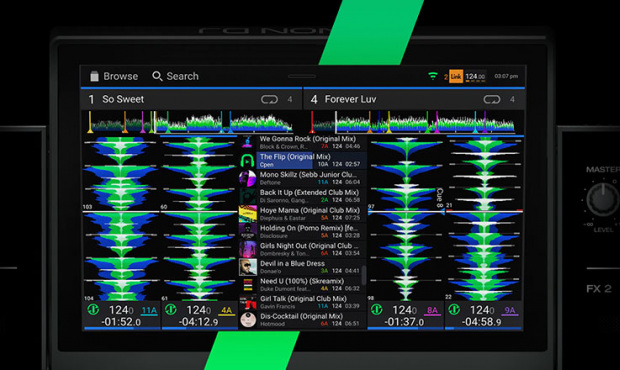Jump to cyan cue marker in So Sweet overview

[222, 122]
